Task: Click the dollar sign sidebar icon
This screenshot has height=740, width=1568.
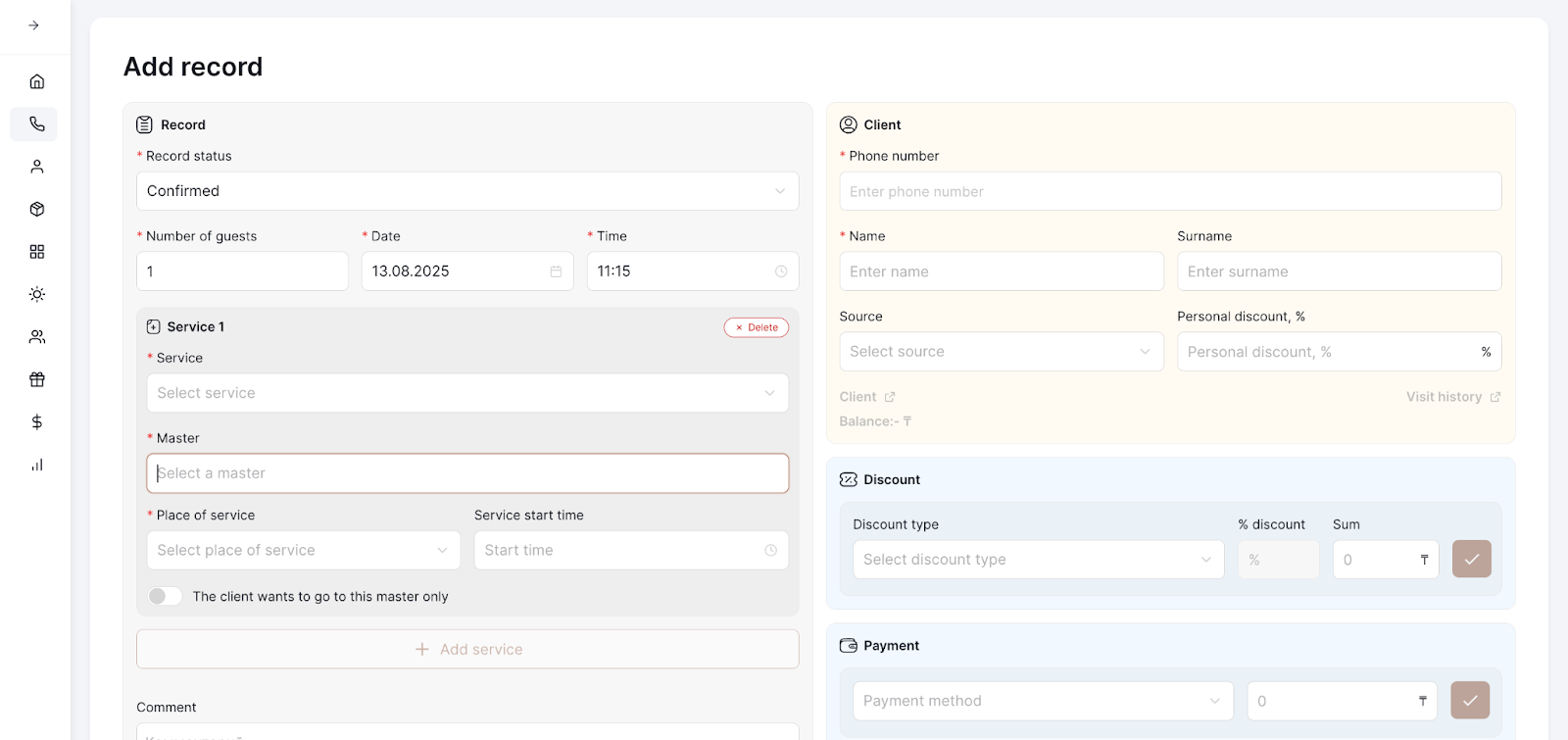Action: 37,421
